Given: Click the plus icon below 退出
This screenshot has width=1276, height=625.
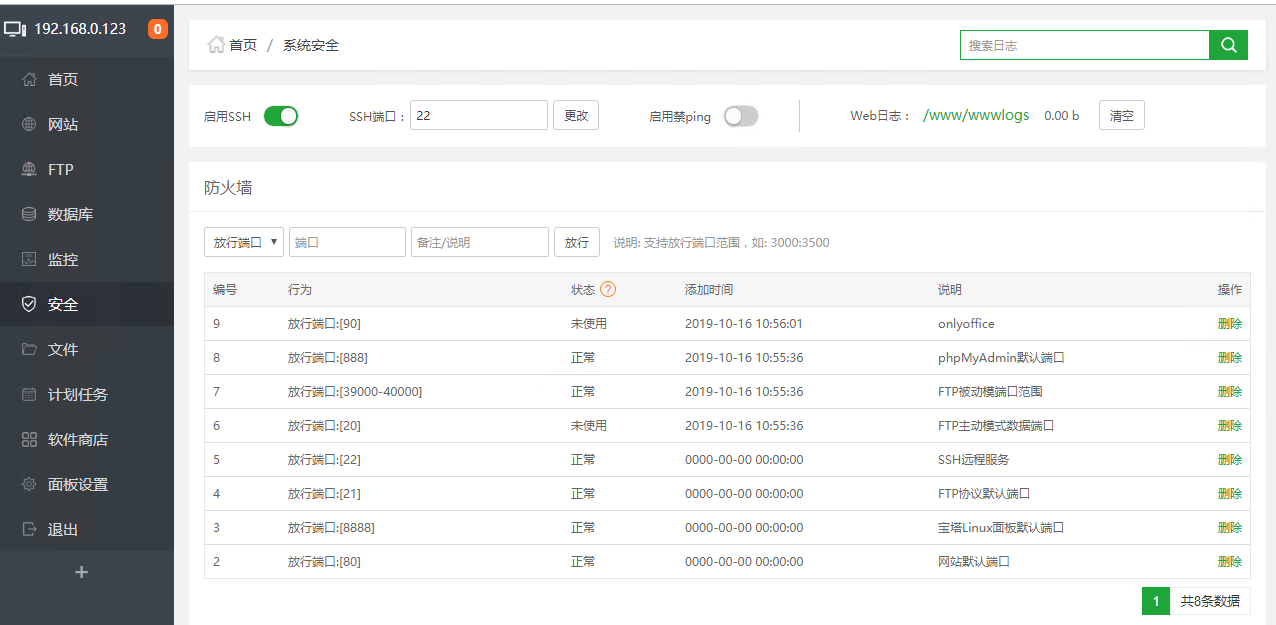Looking at the screenshot, I should click(80, 572).
